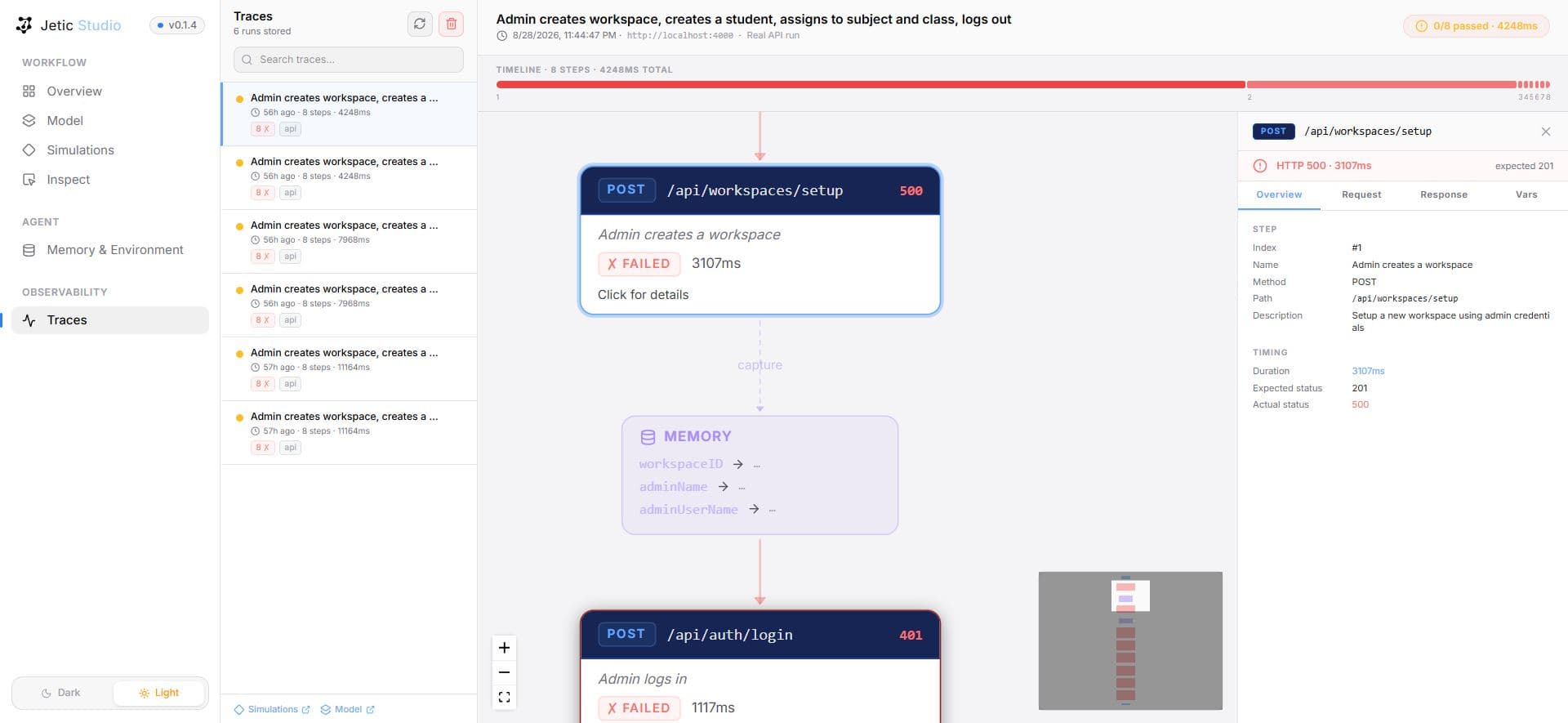Image resolution: width=1568 pixels, height=723 pixels.
Task: Click the Search traces field
Action: tap(349, 60)
